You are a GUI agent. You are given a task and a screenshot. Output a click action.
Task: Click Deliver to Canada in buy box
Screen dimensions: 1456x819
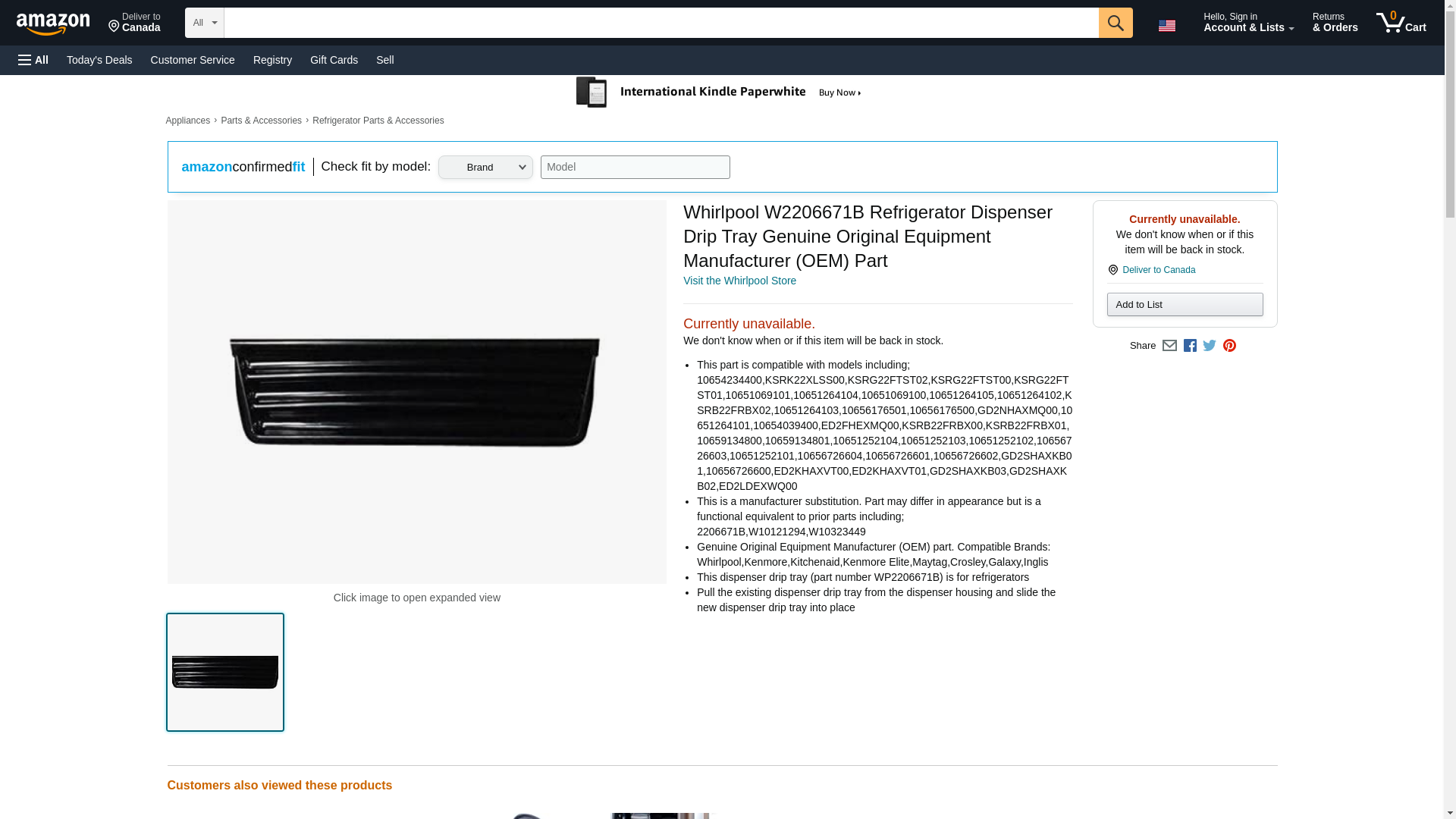click(x=1158, y=270)
